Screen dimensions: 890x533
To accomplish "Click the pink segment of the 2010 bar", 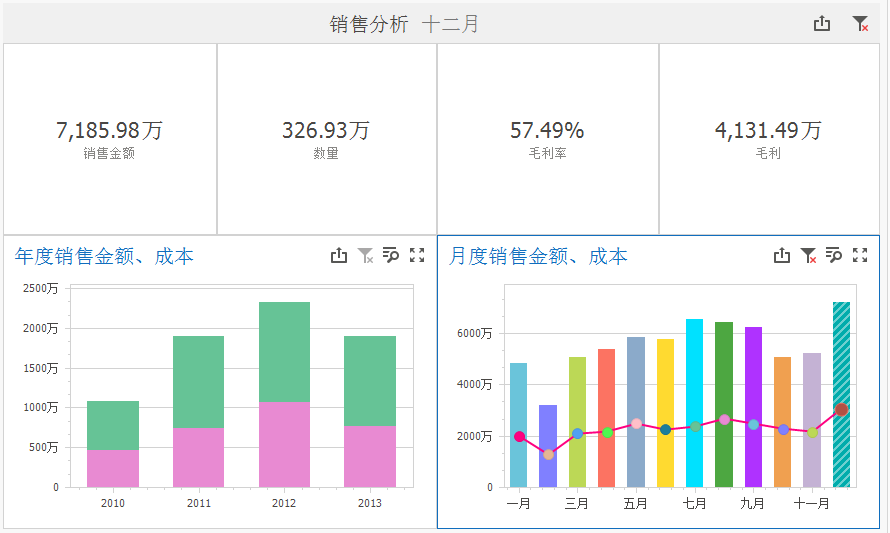I will pos(113,468).
